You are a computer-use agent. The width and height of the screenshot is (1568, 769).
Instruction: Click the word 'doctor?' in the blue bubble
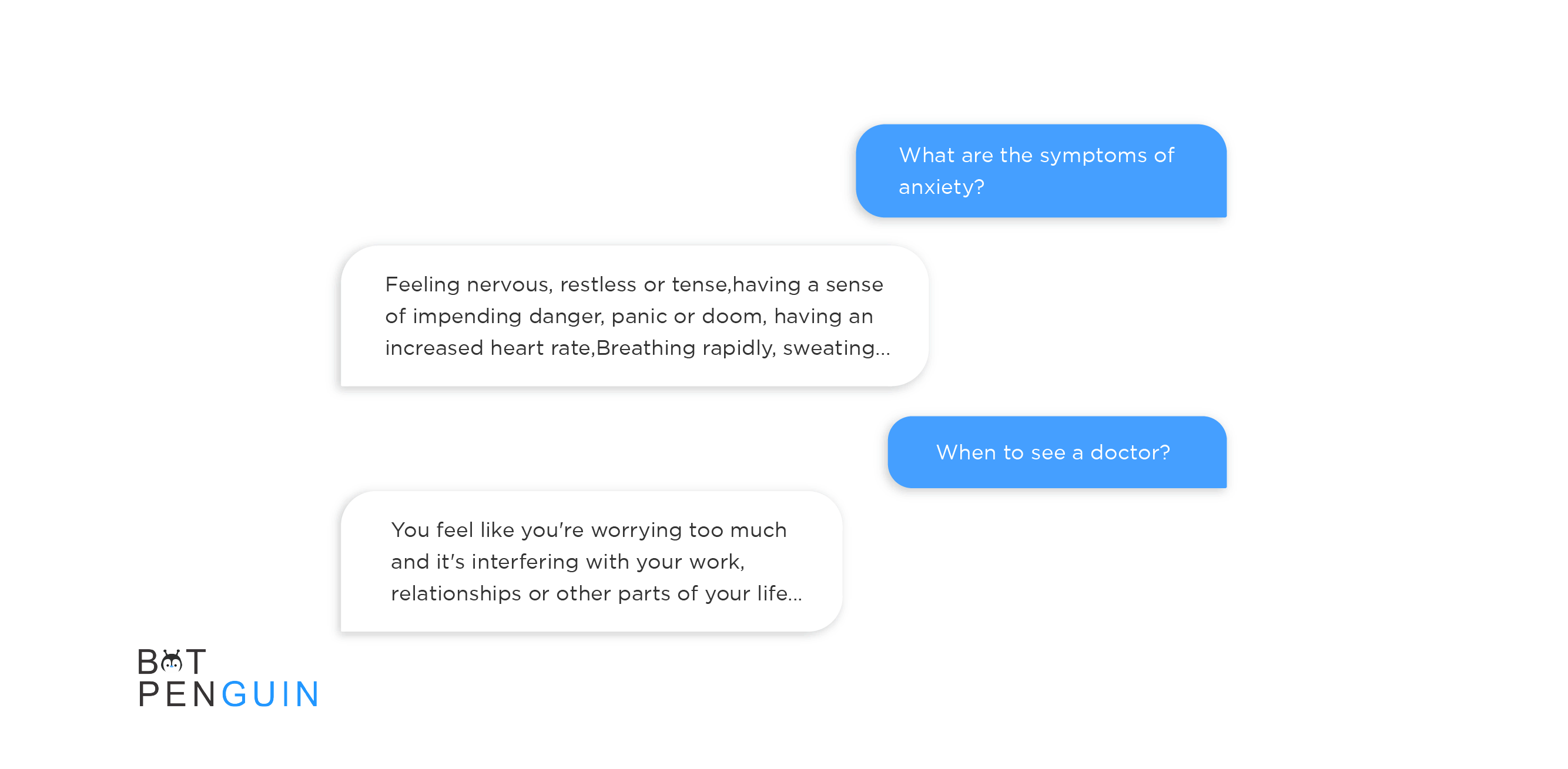tap(1130, 452)
